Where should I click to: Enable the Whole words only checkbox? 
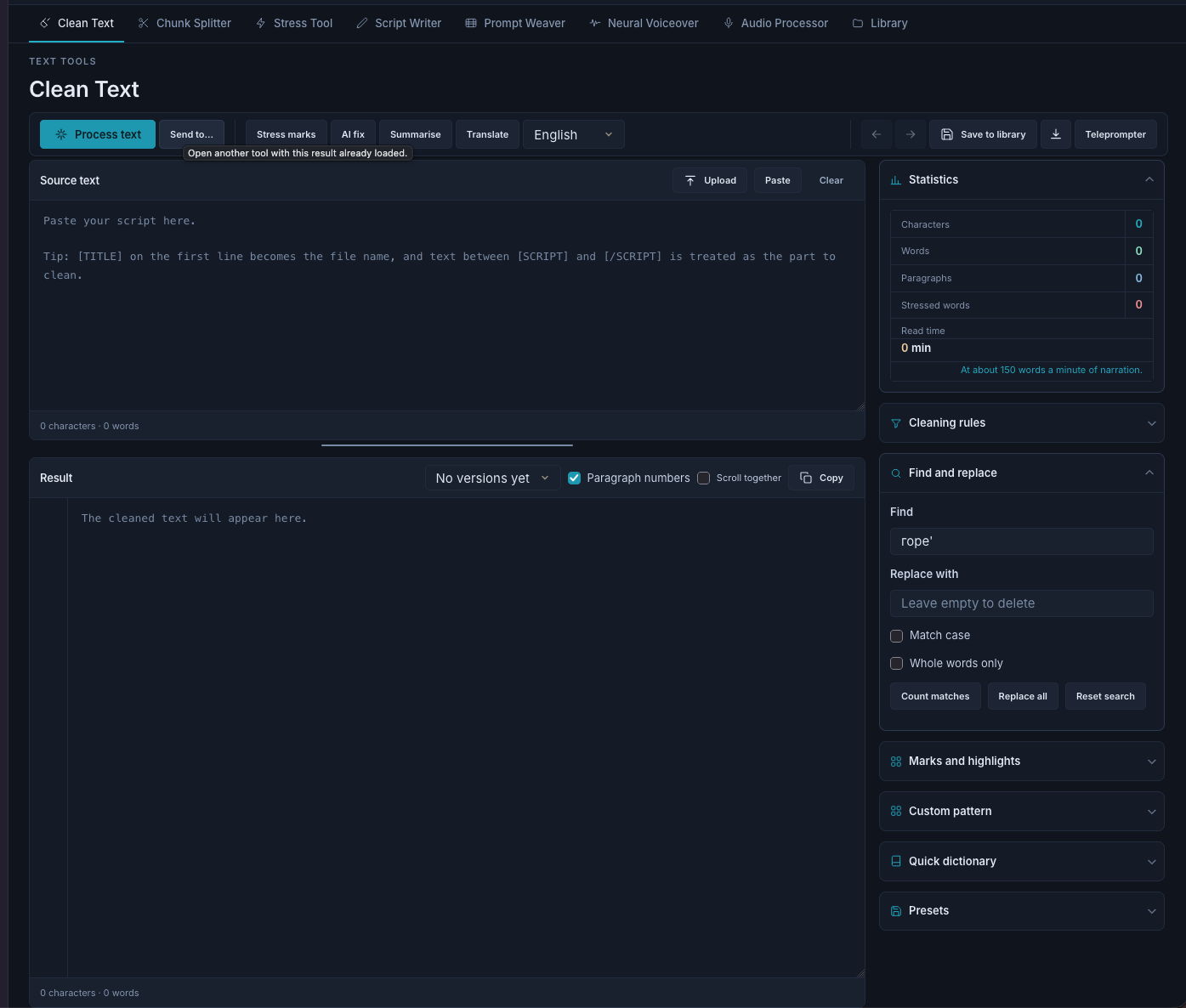(897, 664)
